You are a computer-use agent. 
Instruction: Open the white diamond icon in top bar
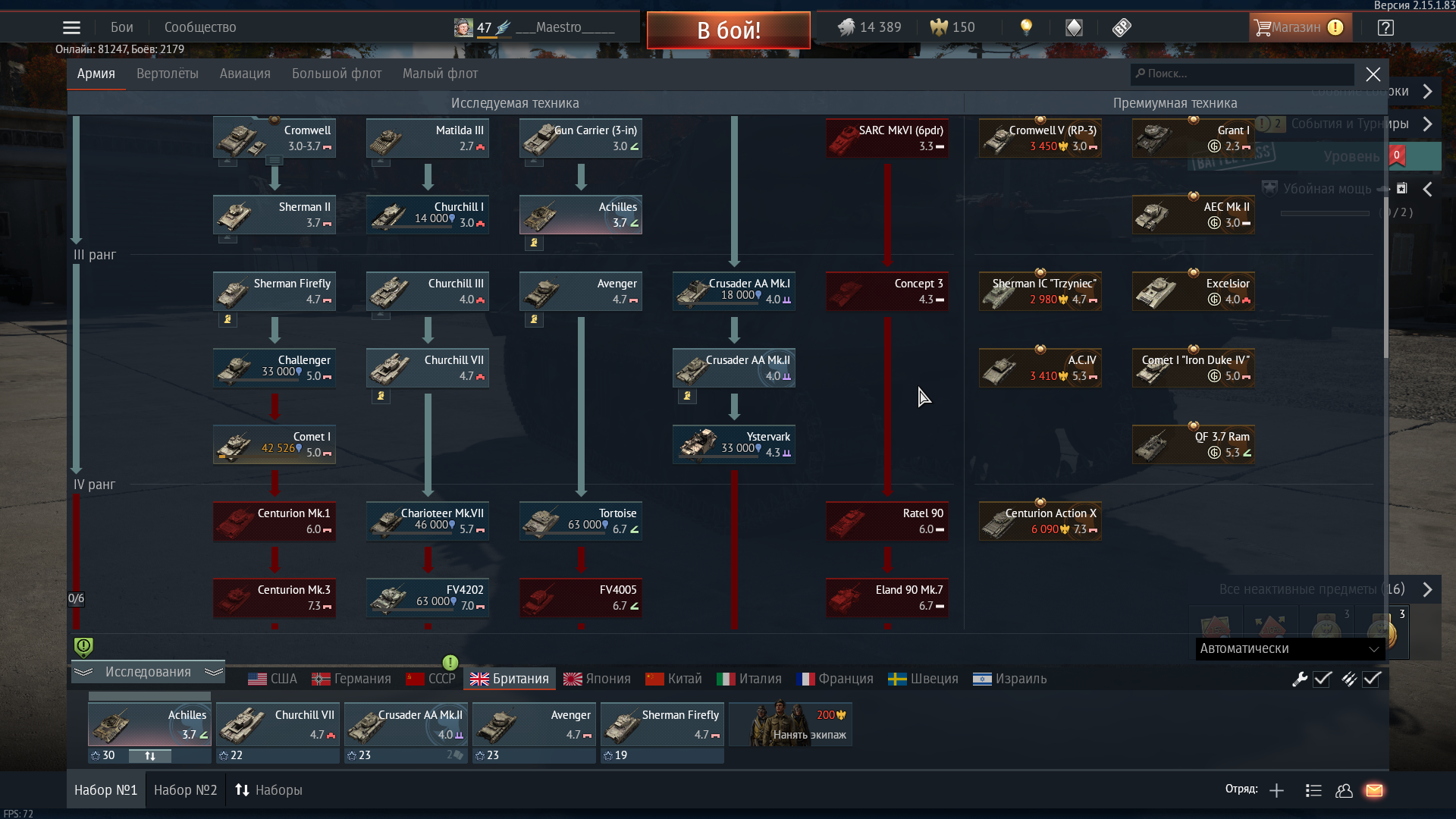point(1074,27)
